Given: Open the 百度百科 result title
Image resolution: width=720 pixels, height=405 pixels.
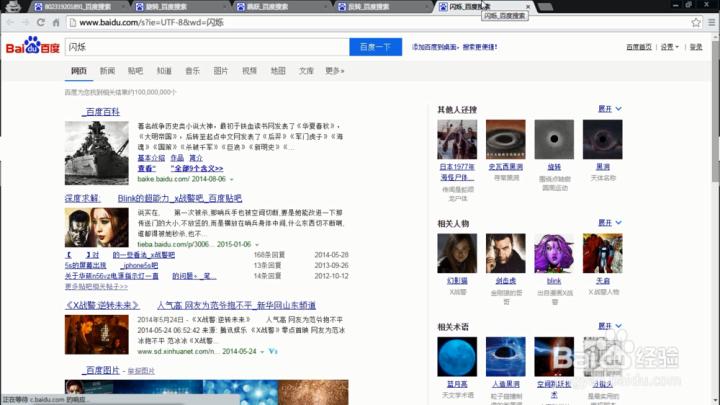Looking at the screenshot, I should [101, 112].
